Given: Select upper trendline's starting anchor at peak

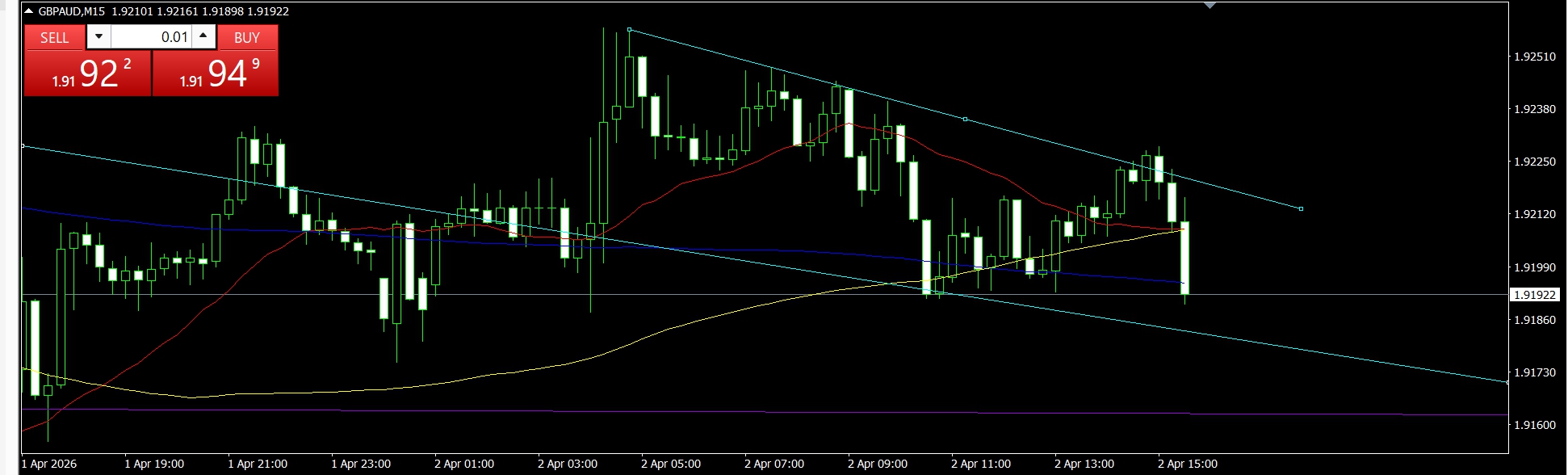Looking at the screenshot, I should [630, 30].
